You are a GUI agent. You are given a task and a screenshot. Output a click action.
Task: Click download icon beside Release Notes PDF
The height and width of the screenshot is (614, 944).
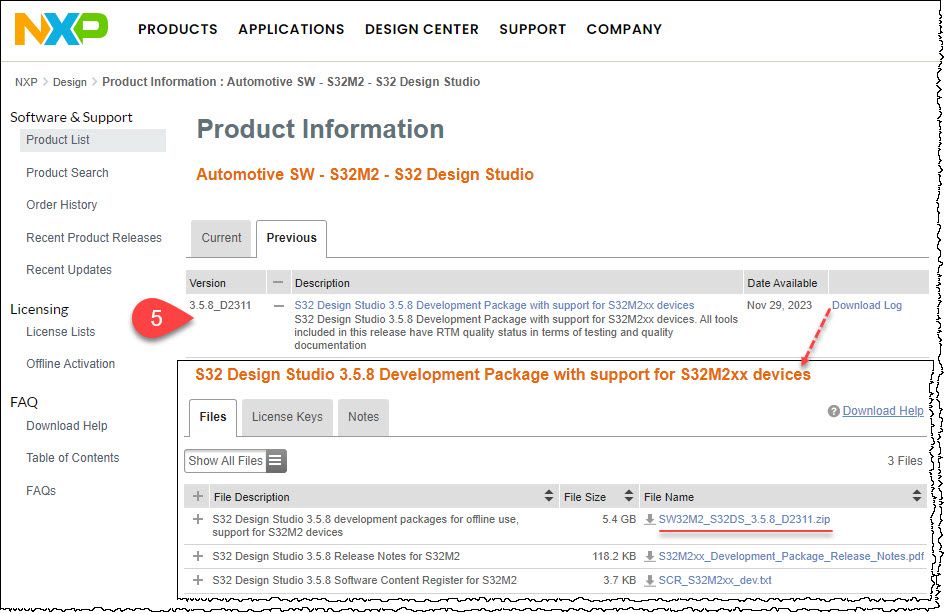pos(650,556)
